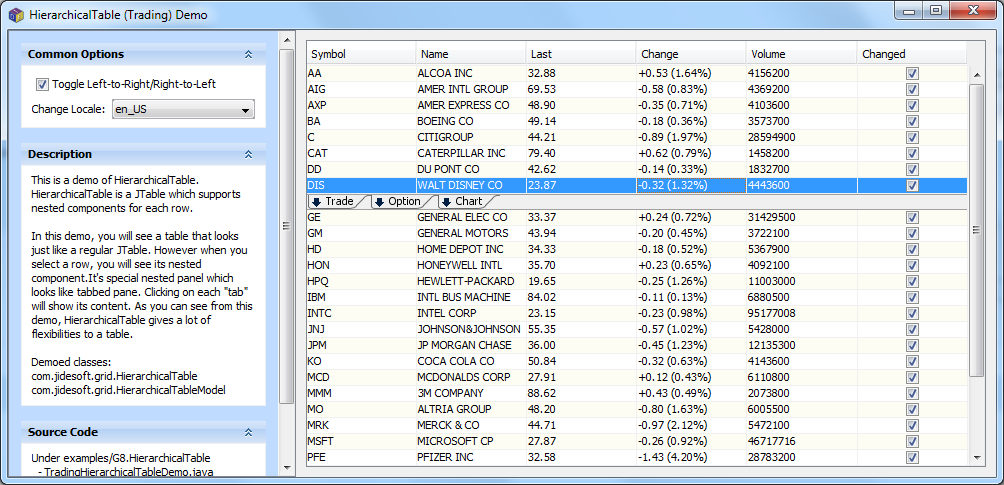The image size is (1004, 485).
Task: Select the CATERPILLAR INC name cell
Action: coord(471,154)
